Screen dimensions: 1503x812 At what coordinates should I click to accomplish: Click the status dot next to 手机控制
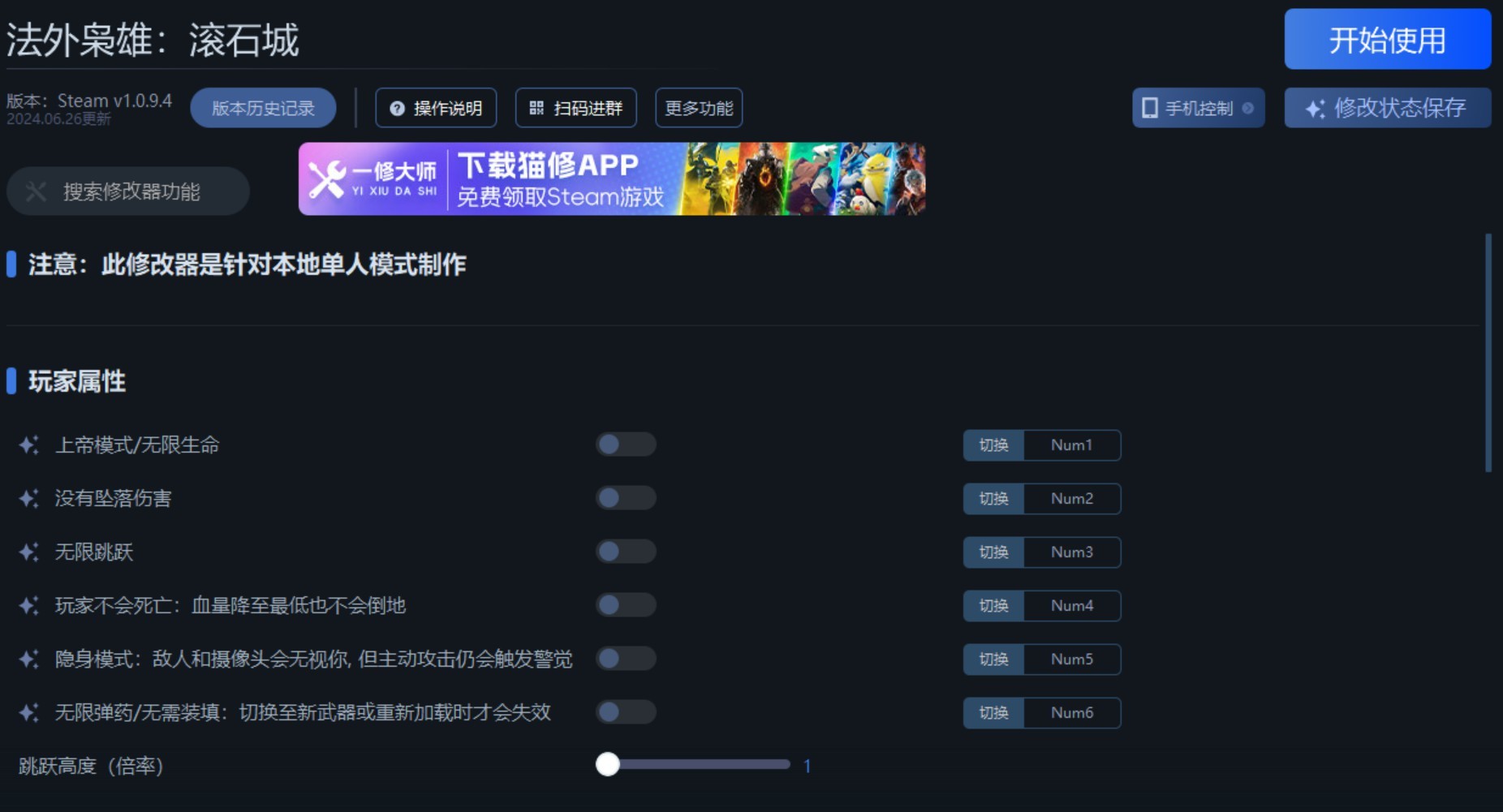click(1248, 108)
